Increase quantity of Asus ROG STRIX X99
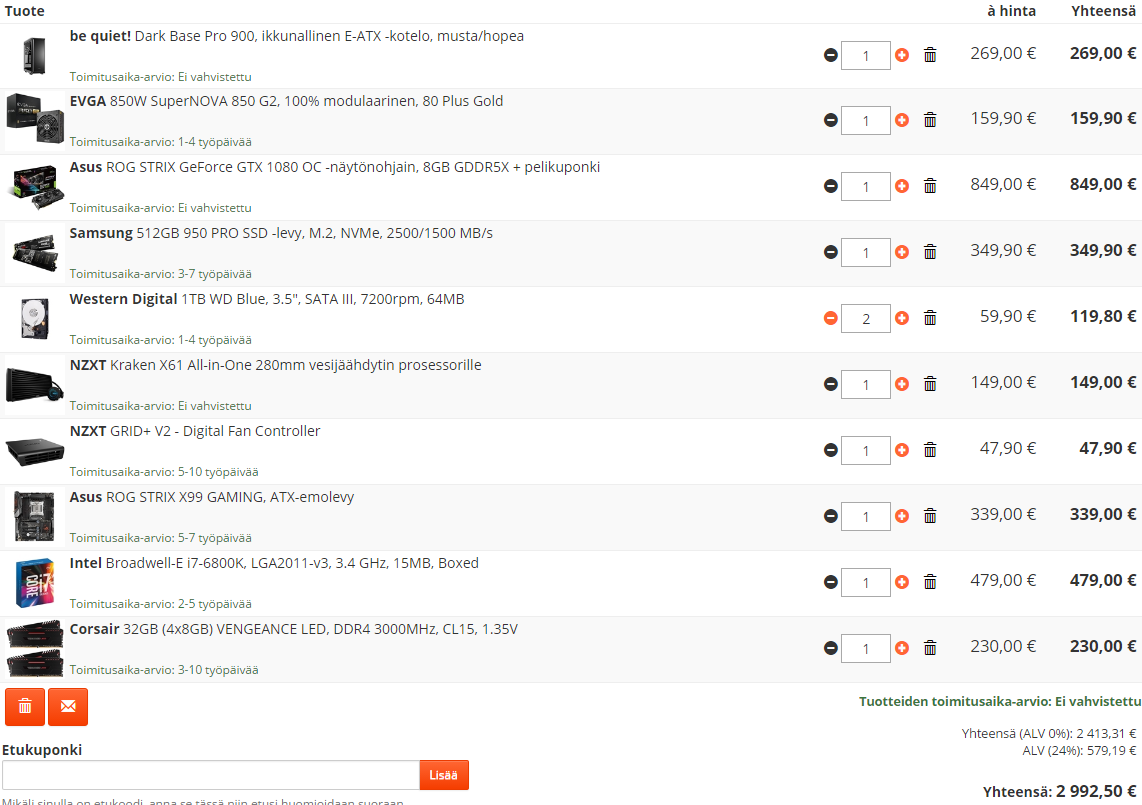This screenshot has height=805, width=1142. 902,516
